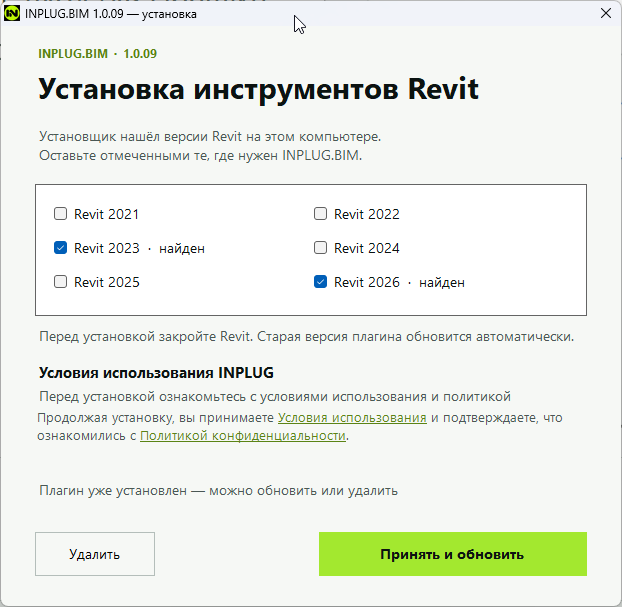Image resolution: width=622 pixels, height=607 pixels.
Task: Check the Revit 2022 checkbox
Action: pyautogui.click(x=320, y=214)
